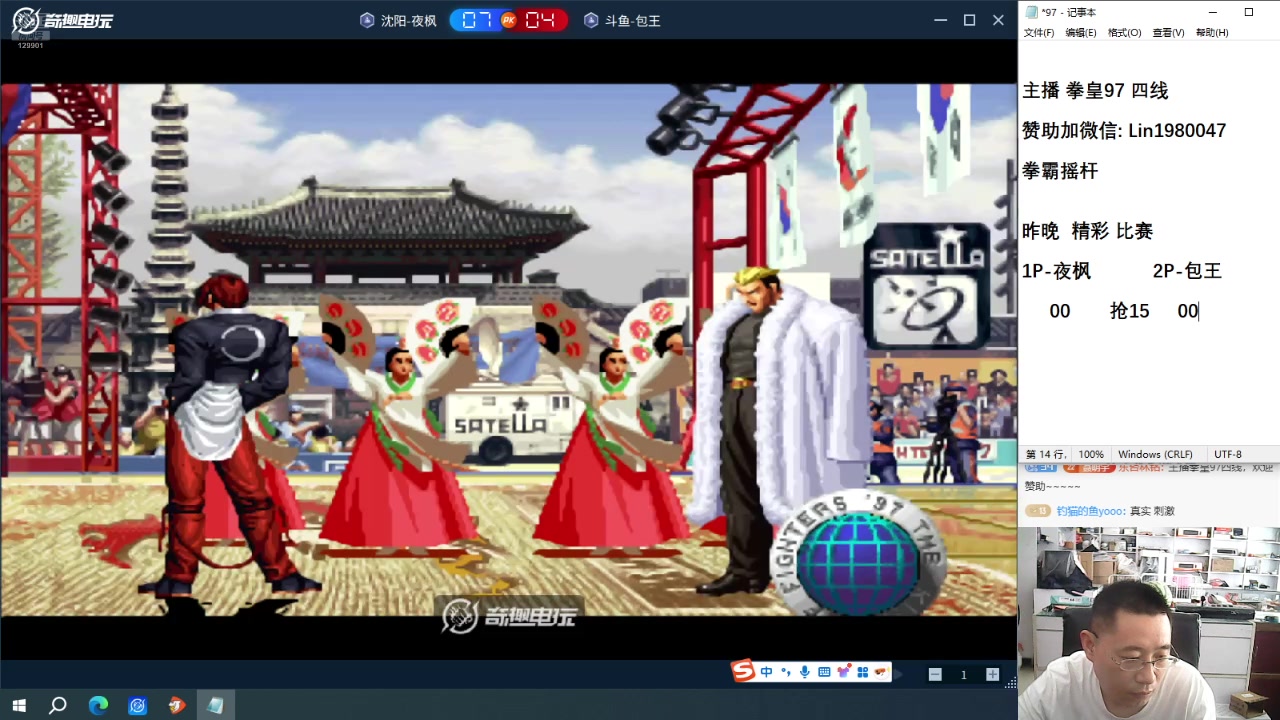Launch Microsoft Edge from taskbar
Viewport: 1280px width, 720px height.
click(x=98, y=706)
